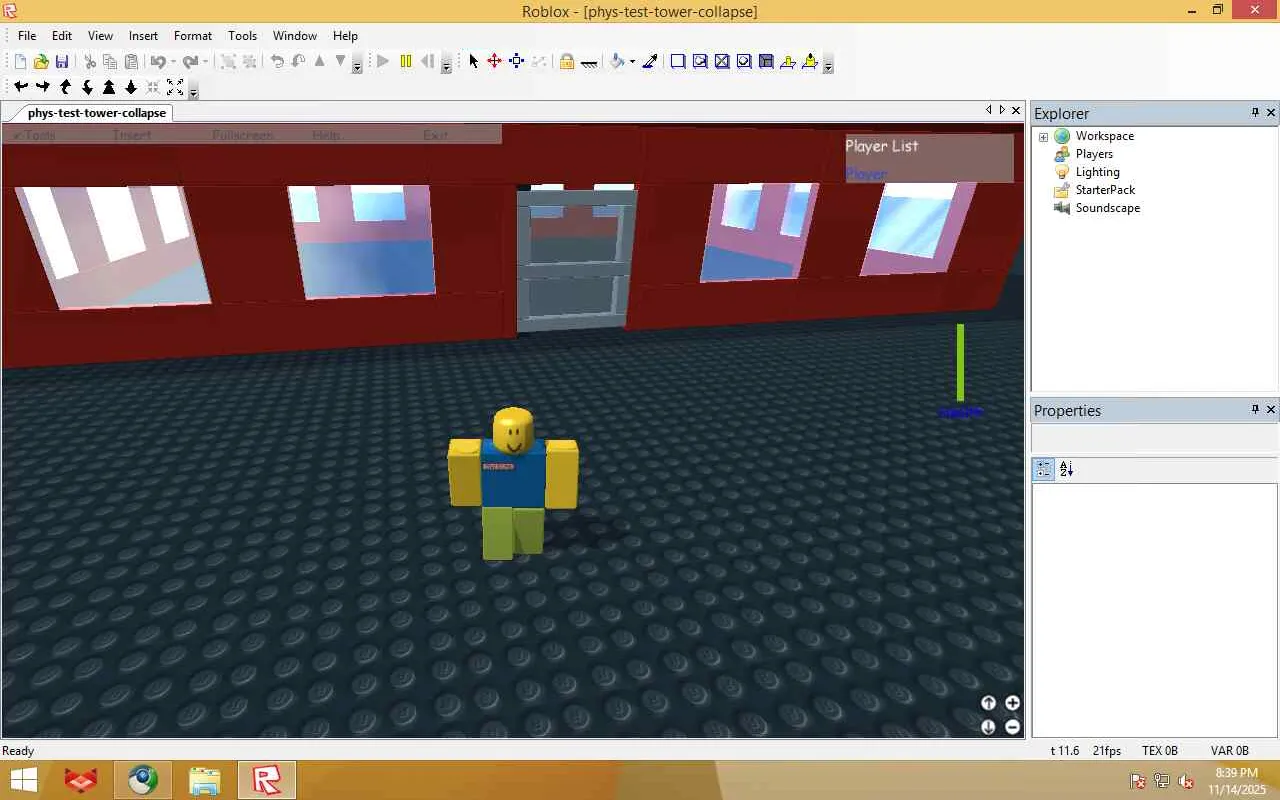Select Lighting in the Explorer tree
1280x800 pixels.
pos(1097,172)
